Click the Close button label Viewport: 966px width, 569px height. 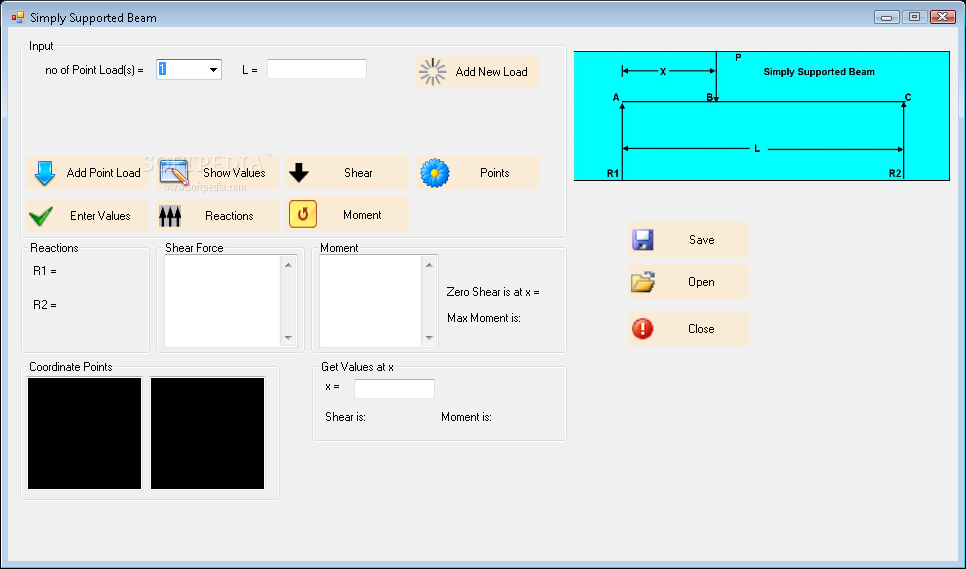[701, 329]
